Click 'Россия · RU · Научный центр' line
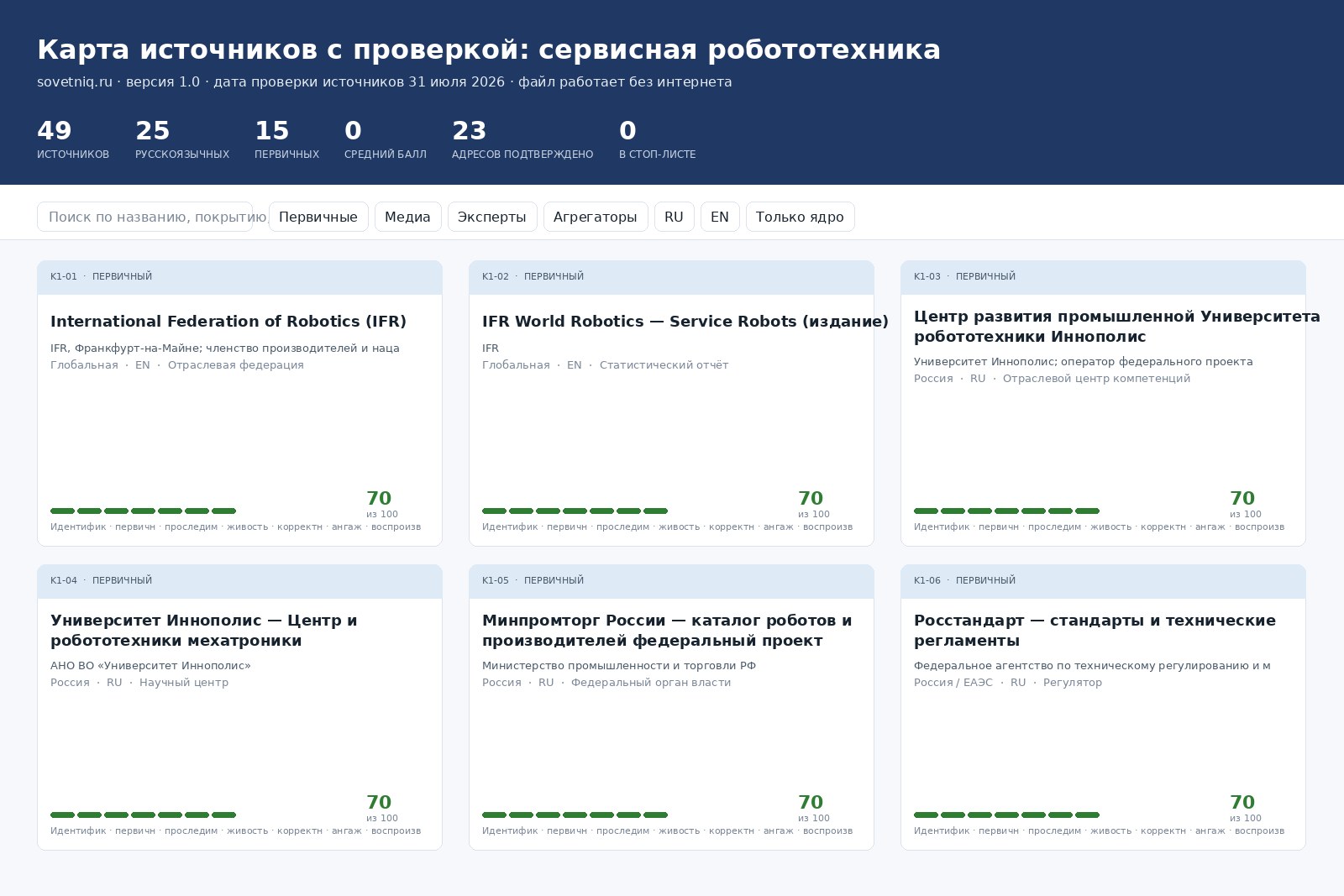Viewport: 1344px width, 896px height. (x=139, y=683)
